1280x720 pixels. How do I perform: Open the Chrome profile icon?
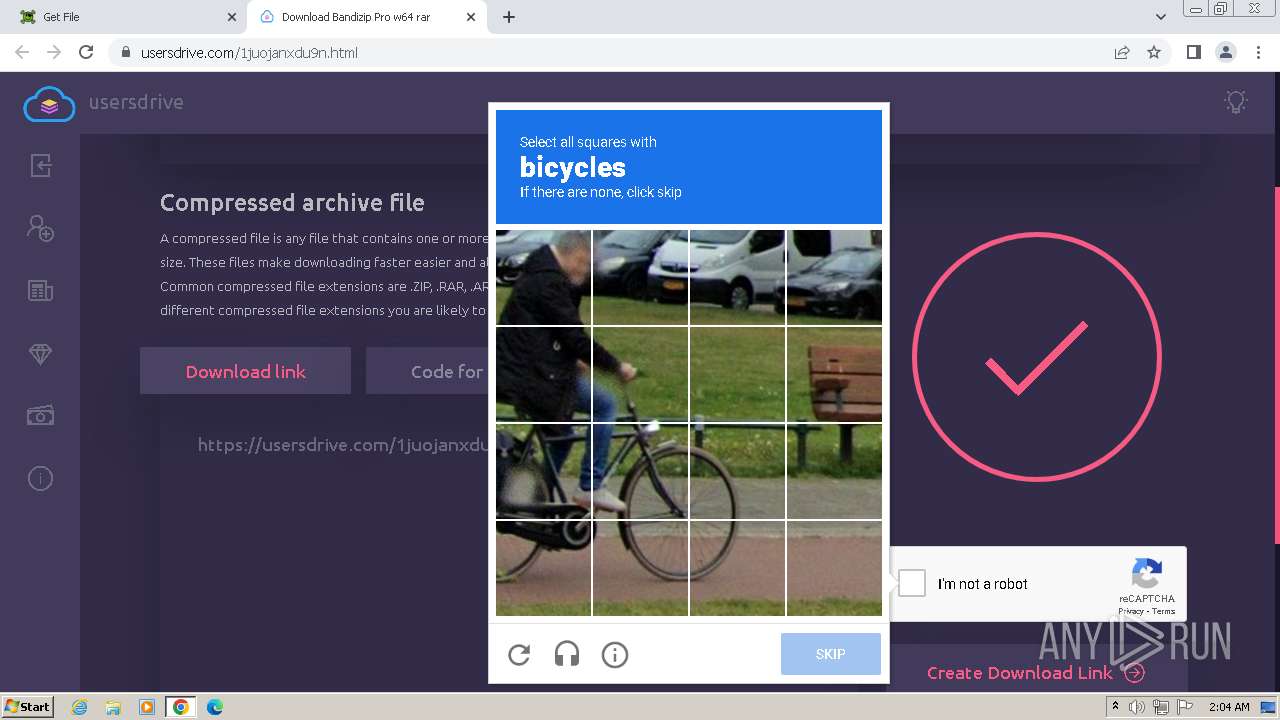(x=1225, y=52)
